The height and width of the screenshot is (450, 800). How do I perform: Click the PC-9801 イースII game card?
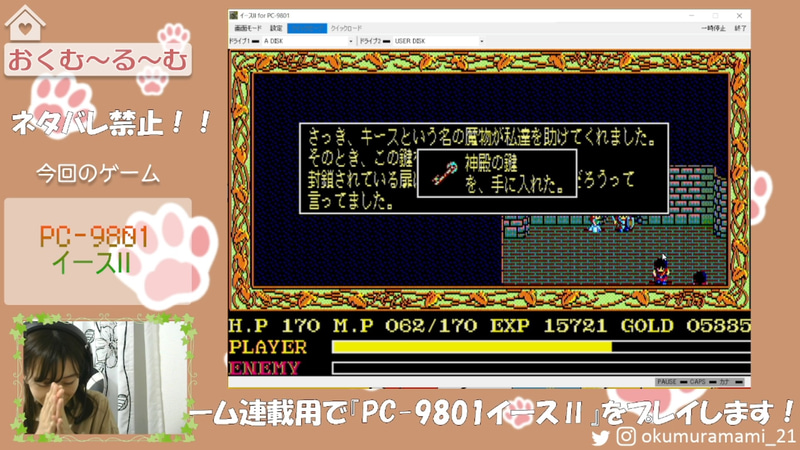(98, 252)
